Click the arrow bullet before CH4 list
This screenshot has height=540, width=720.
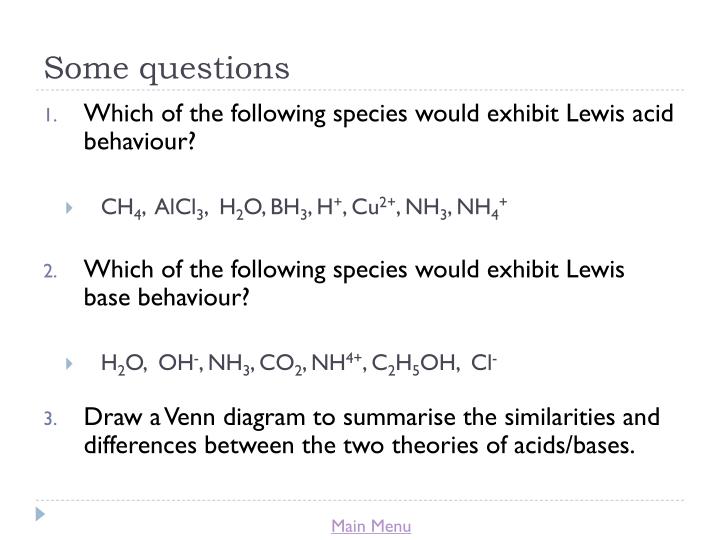(69, 208)
